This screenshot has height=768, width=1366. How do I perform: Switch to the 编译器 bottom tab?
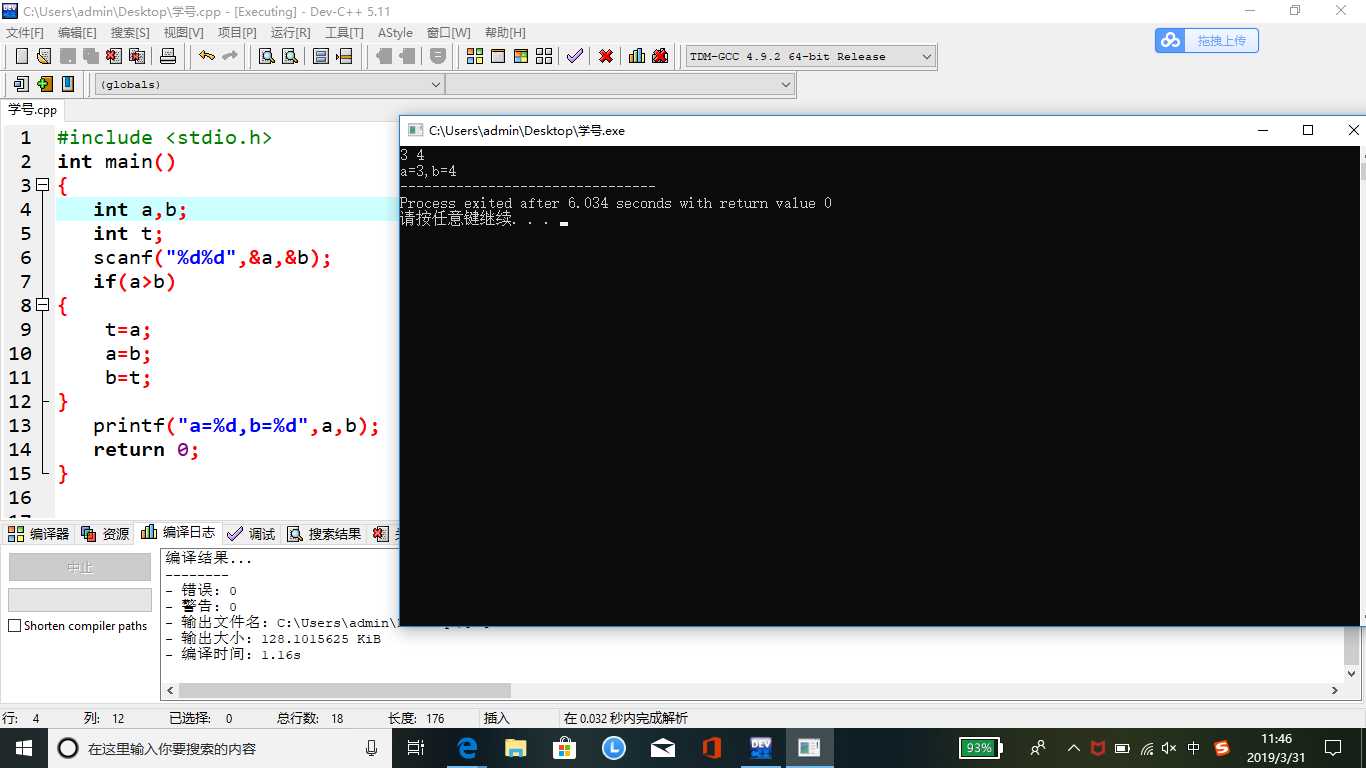(x=39, y=534)
